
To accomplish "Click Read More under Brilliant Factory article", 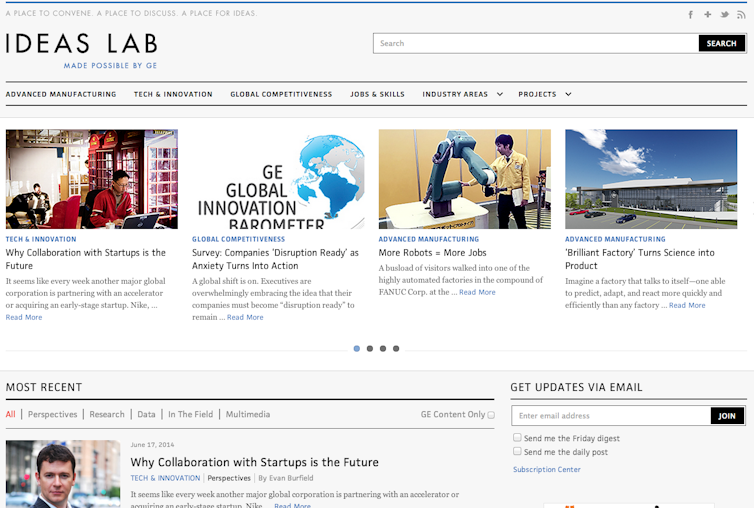I will tap(687, 305).
